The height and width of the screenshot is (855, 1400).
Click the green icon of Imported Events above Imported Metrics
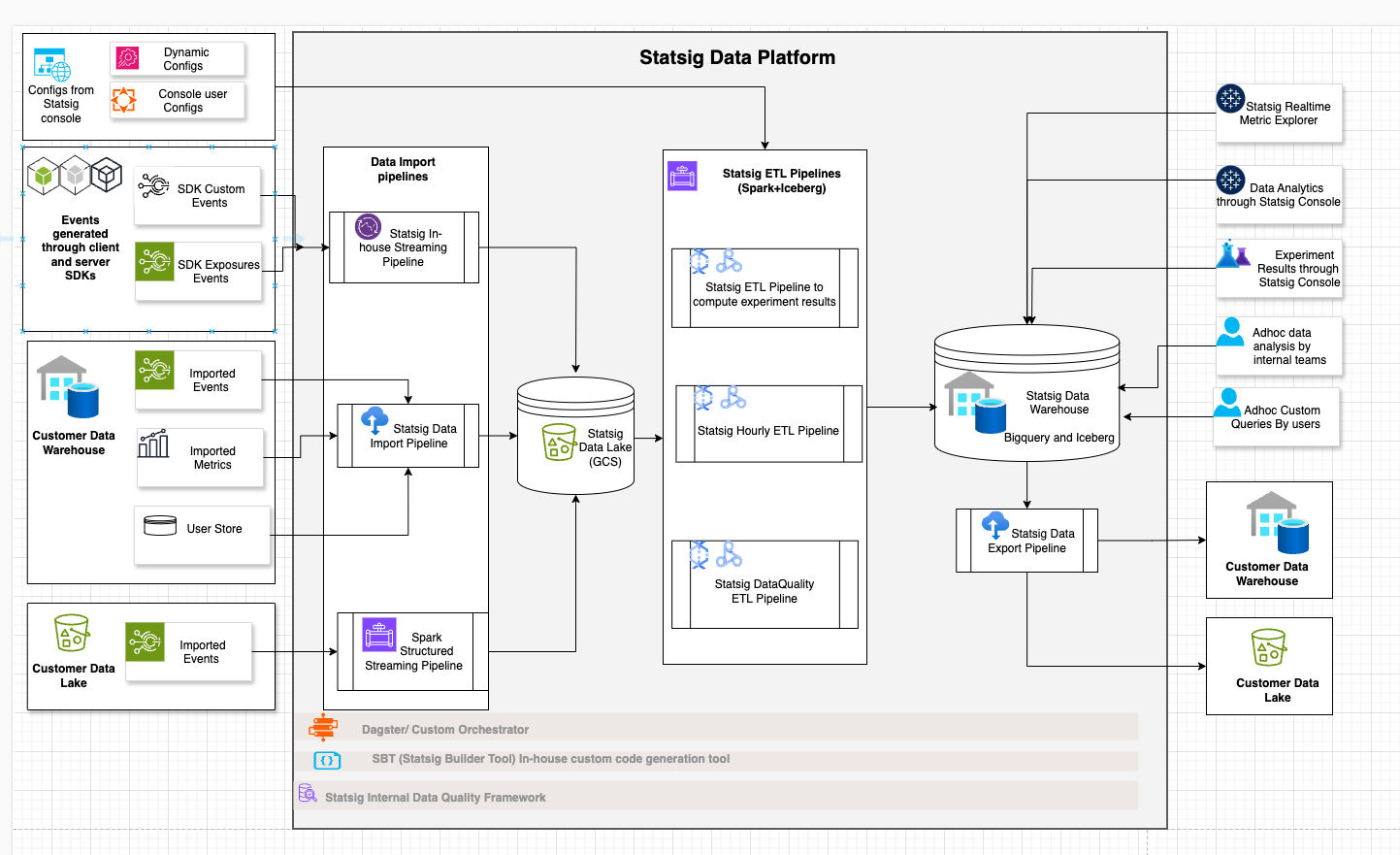pos(154,370)
